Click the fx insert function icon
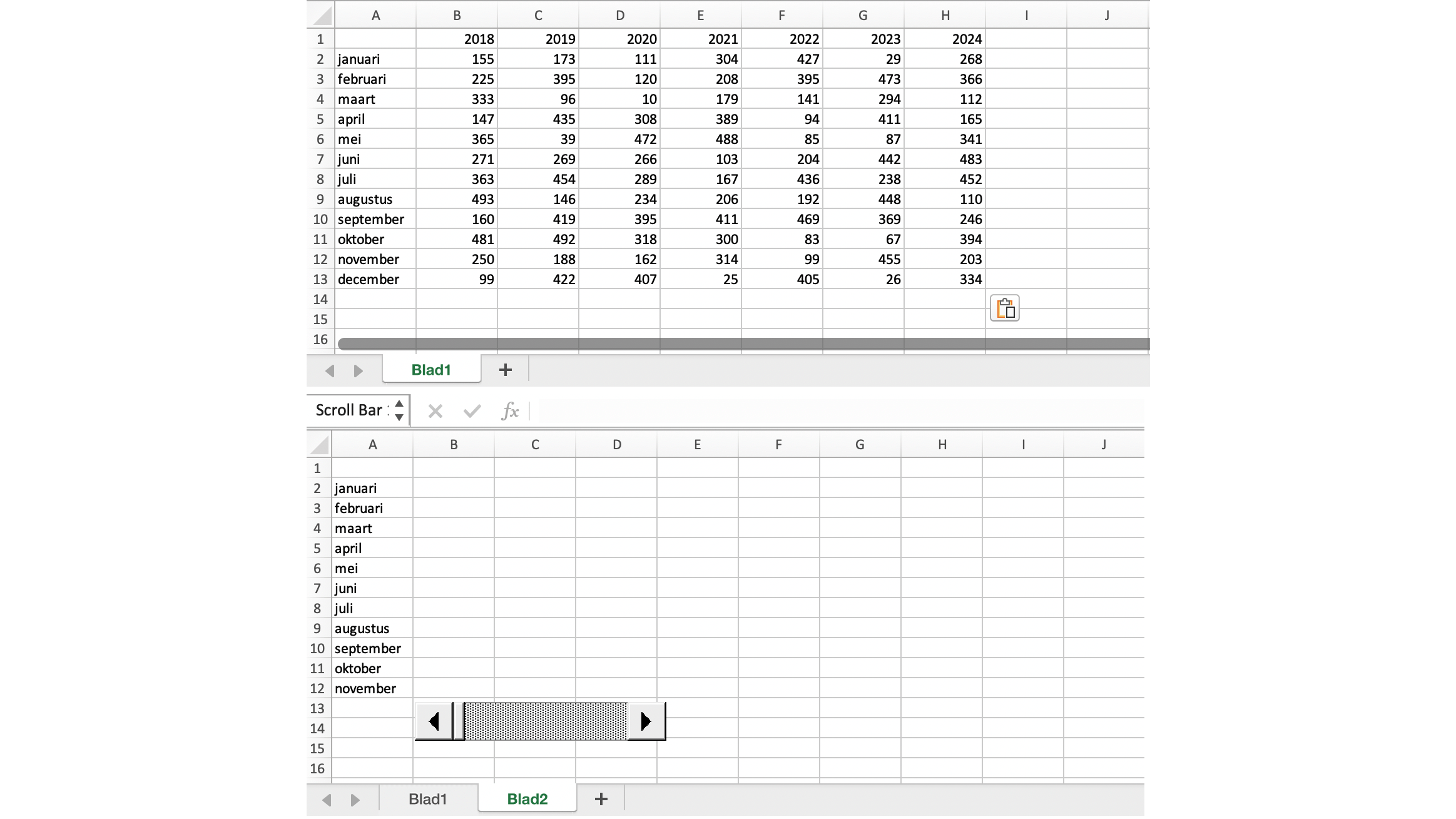The image size is (1456, 819). (x=510, y=411)
